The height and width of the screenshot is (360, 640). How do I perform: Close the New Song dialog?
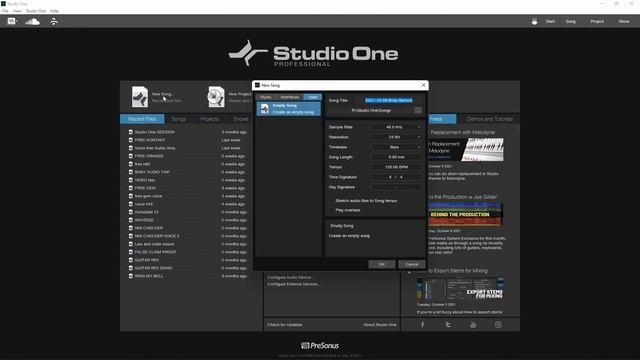pyautogui.click(x=423, y=85)
